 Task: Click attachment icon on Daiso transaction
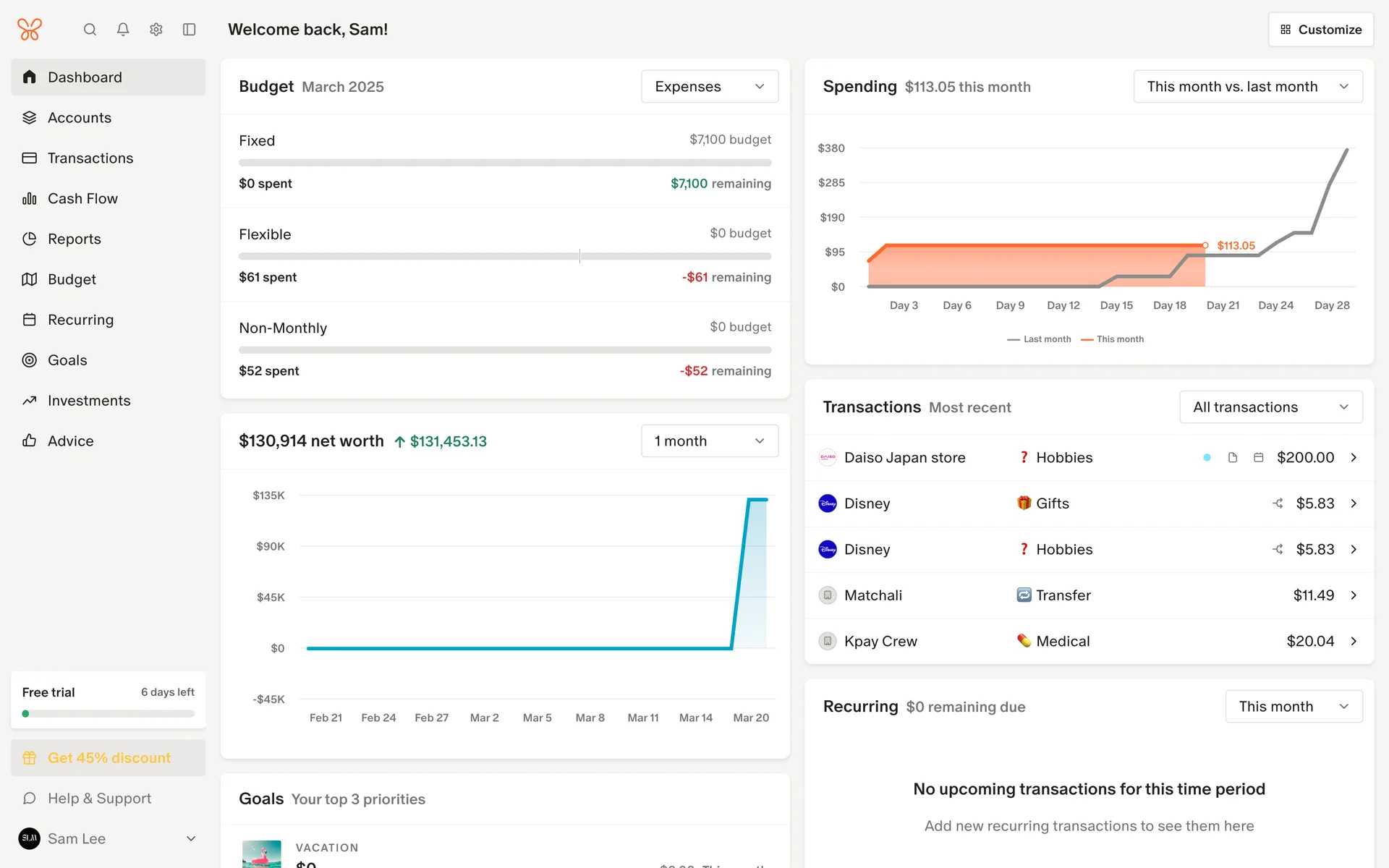tap(1233, 458)
